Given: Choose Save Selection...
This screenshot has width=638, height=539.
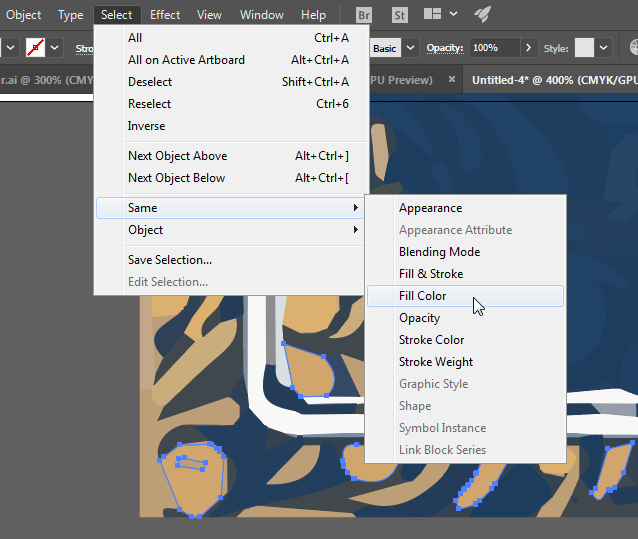Looking at the screenshot, I should pos(230,260).
